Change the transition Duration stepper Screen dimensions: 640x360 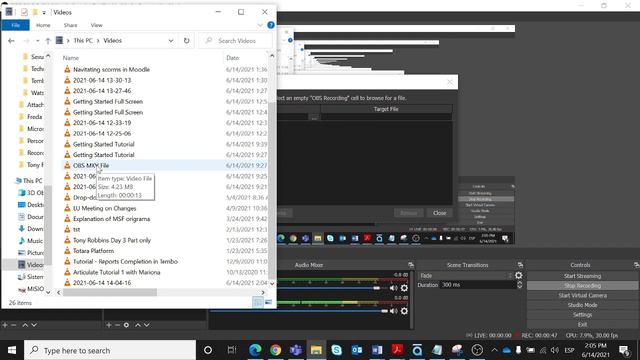(520, 285)
